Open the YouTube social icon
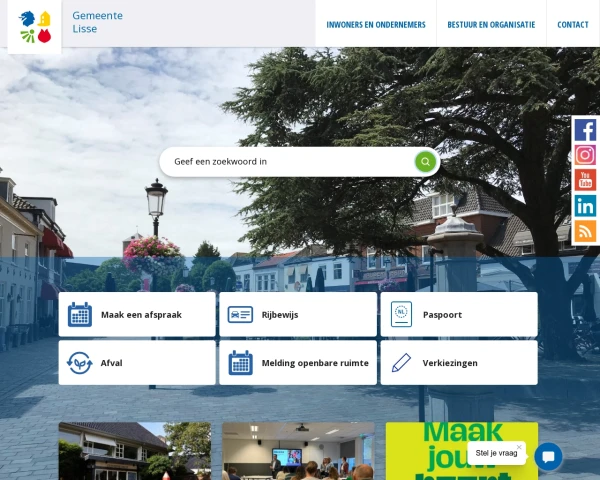Screen dimensions: 600x480 point(585,180)
